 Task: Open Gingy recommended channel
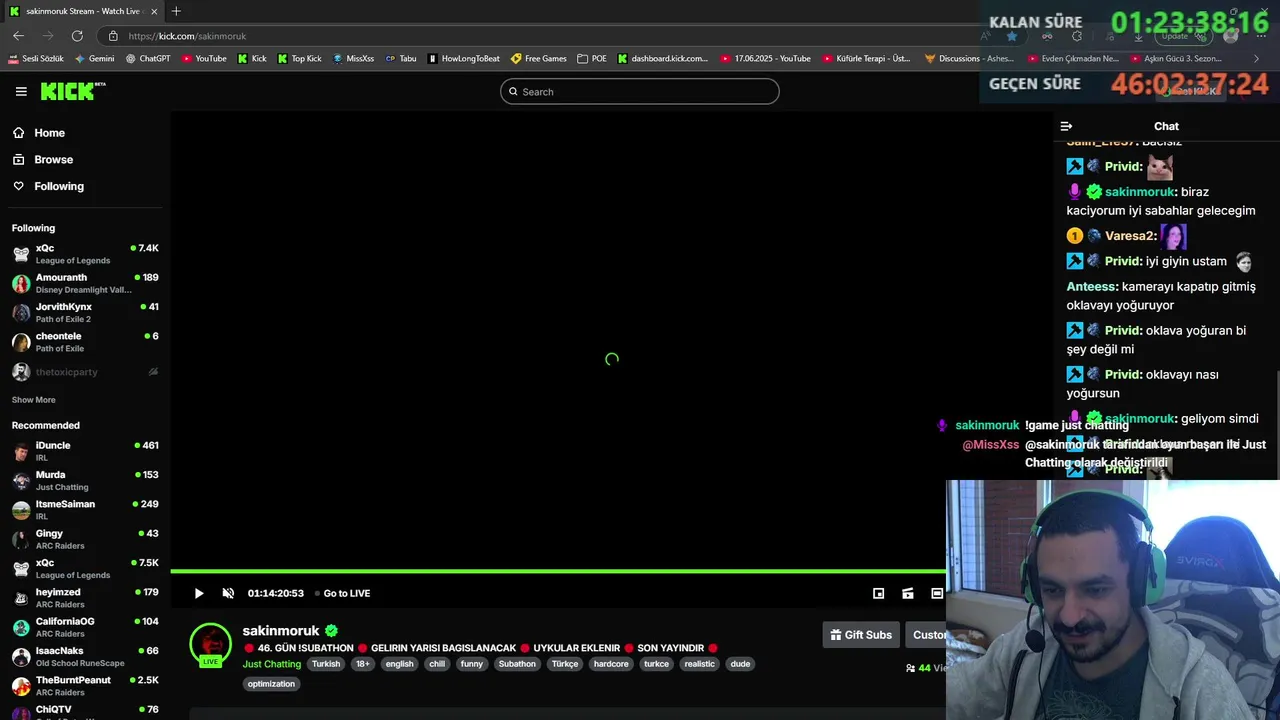pos(85,539)
